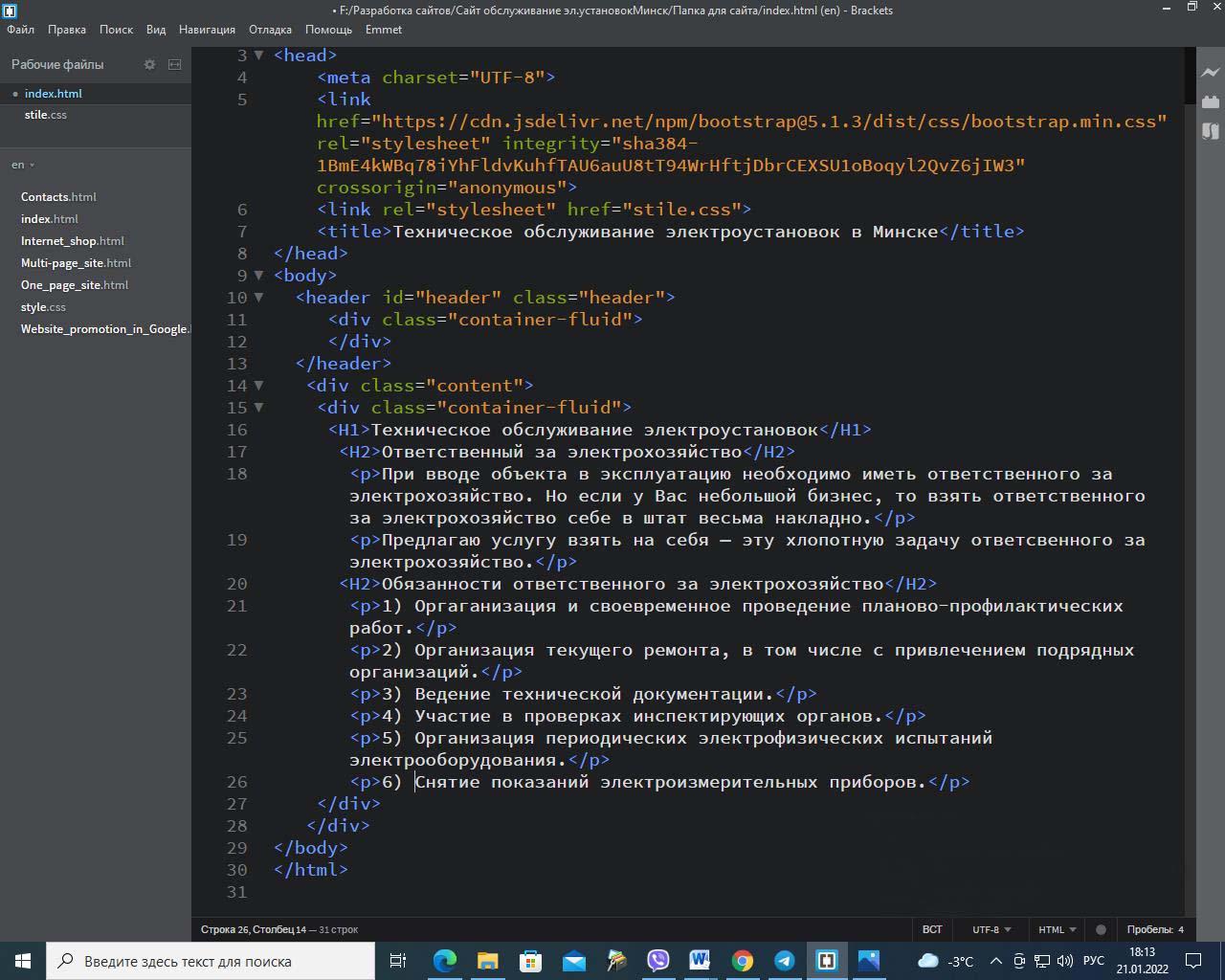The height and width of the screenshot is (980, 1225).
Task: Launch Google Chrome from the taskbar
Action: [743, 961]
